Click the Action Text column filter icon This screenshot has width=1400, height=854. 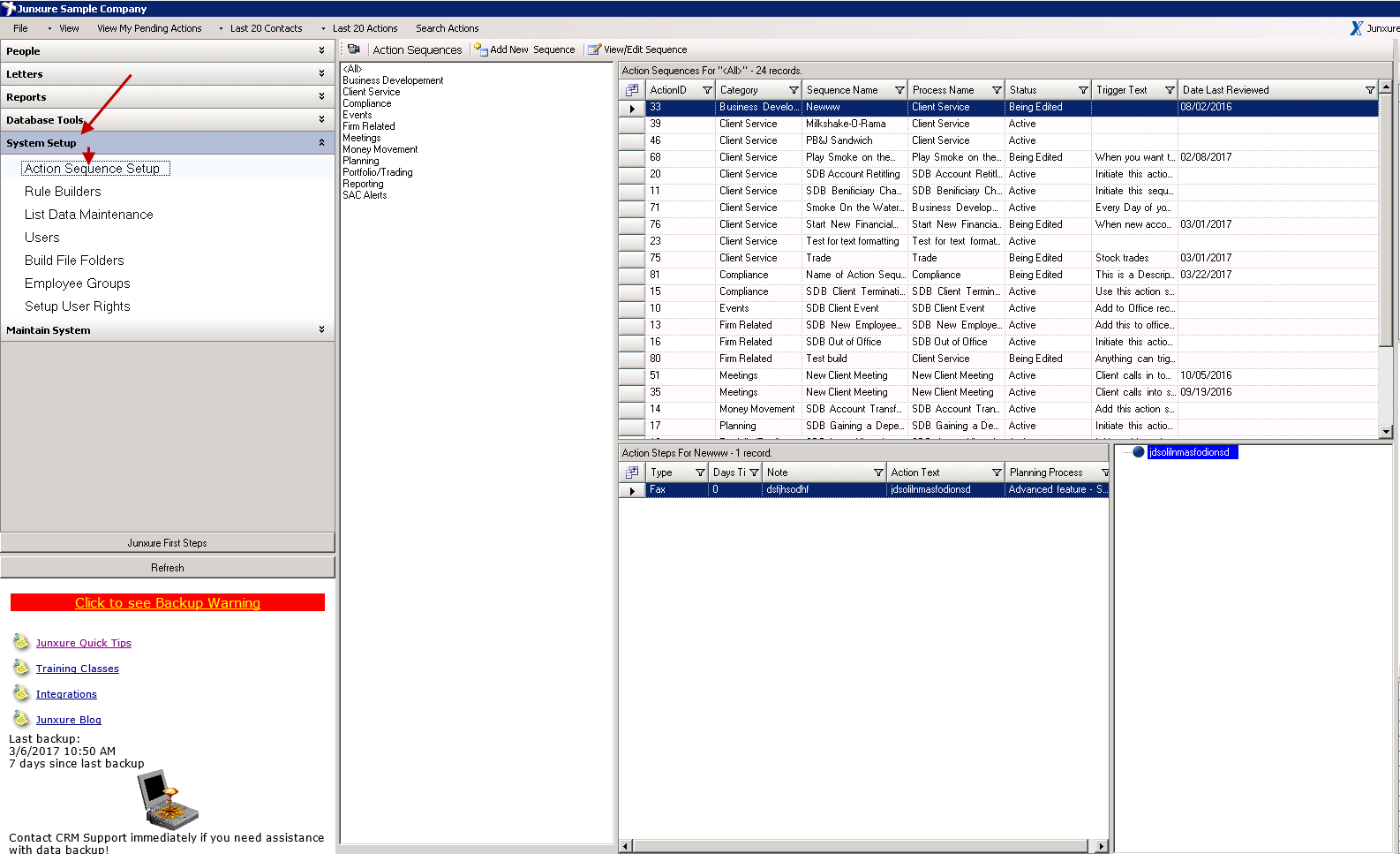(x=997, y=472)
